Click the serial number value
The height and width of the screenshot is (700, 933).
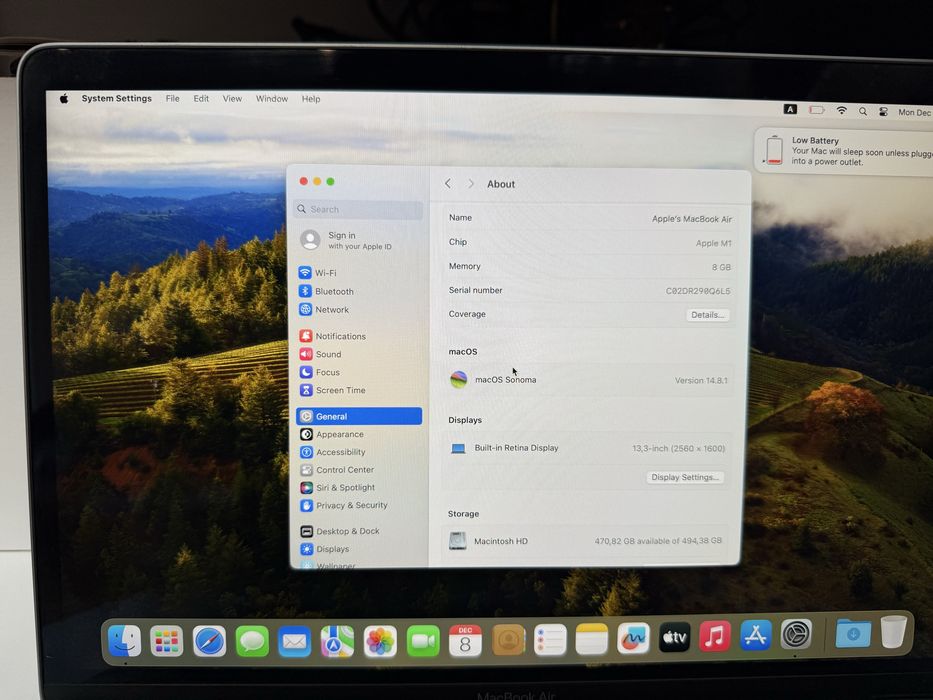(x=697, y=290)
